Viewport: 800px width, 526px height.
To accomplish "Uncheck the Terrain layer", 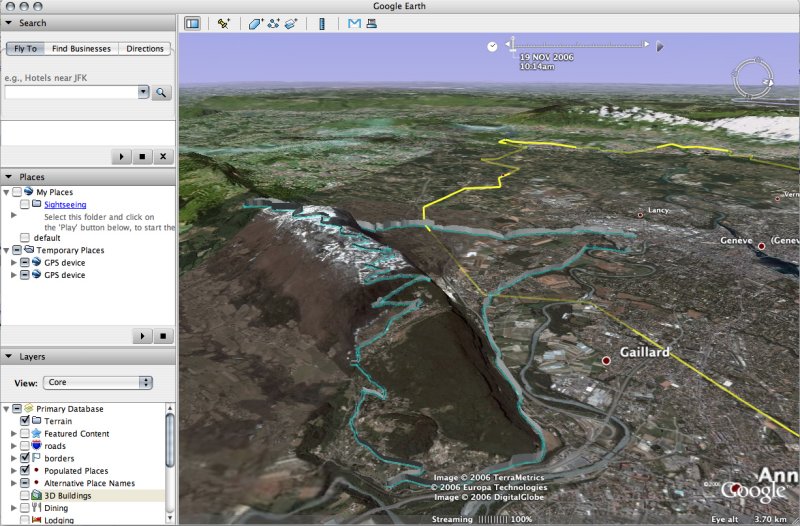I will 24,421.
